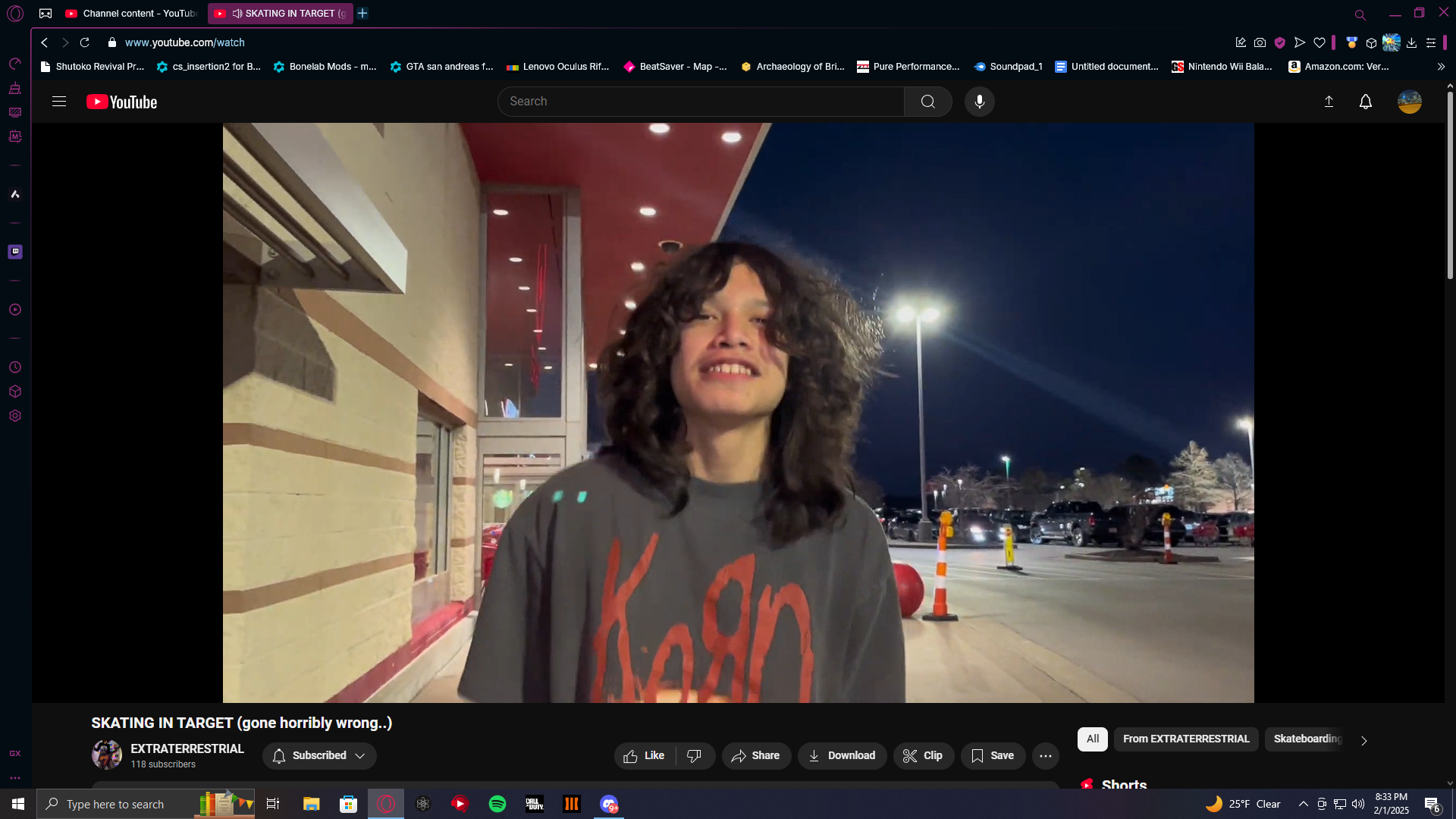Click the Share button
This screenshot has width=1456, height=819.
(x=755, y=756)
